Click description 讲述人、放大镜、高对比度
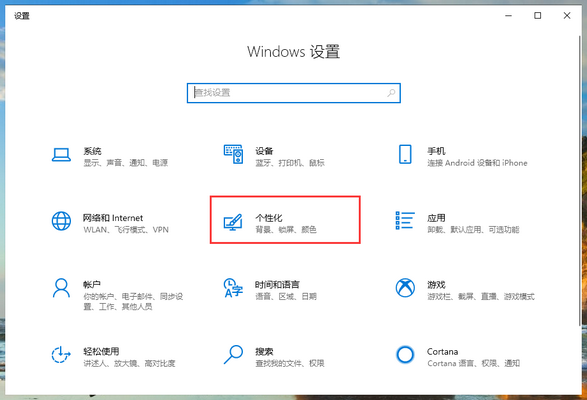The width and height of the screenshot is (587, 400). [129, 363]
